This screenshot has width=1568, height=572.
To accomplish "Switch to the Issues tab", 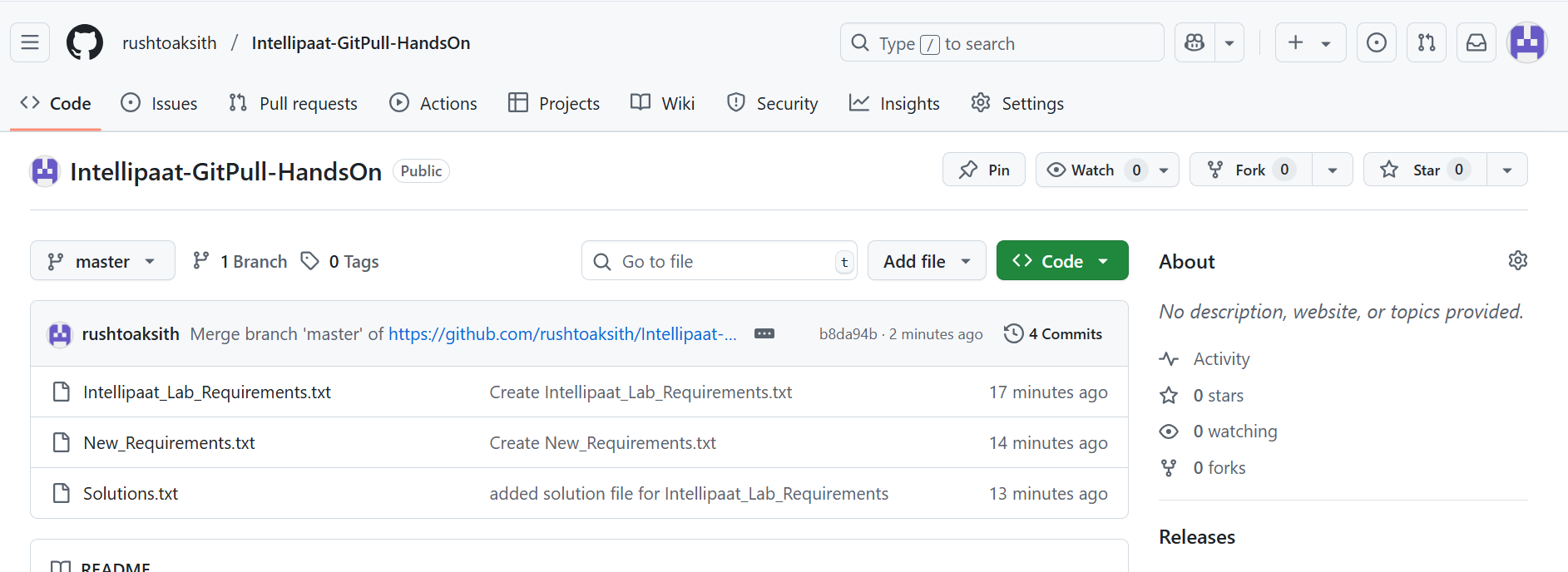I will [x=160, y=103].
